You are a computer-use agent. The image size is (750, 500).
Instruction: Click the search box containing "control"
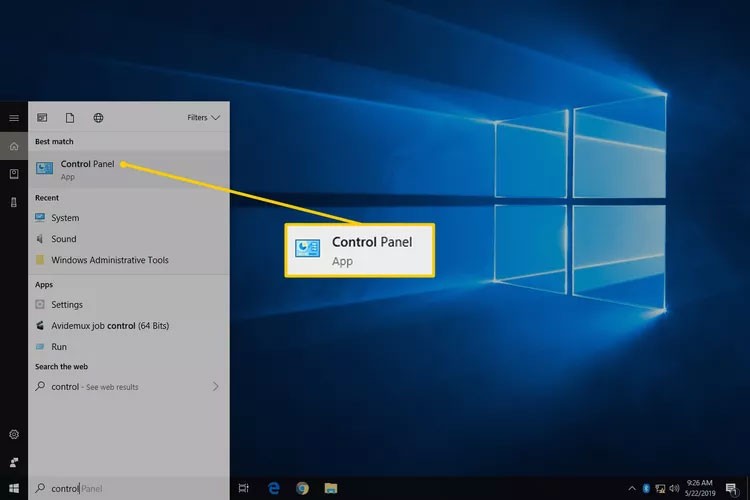130,488
